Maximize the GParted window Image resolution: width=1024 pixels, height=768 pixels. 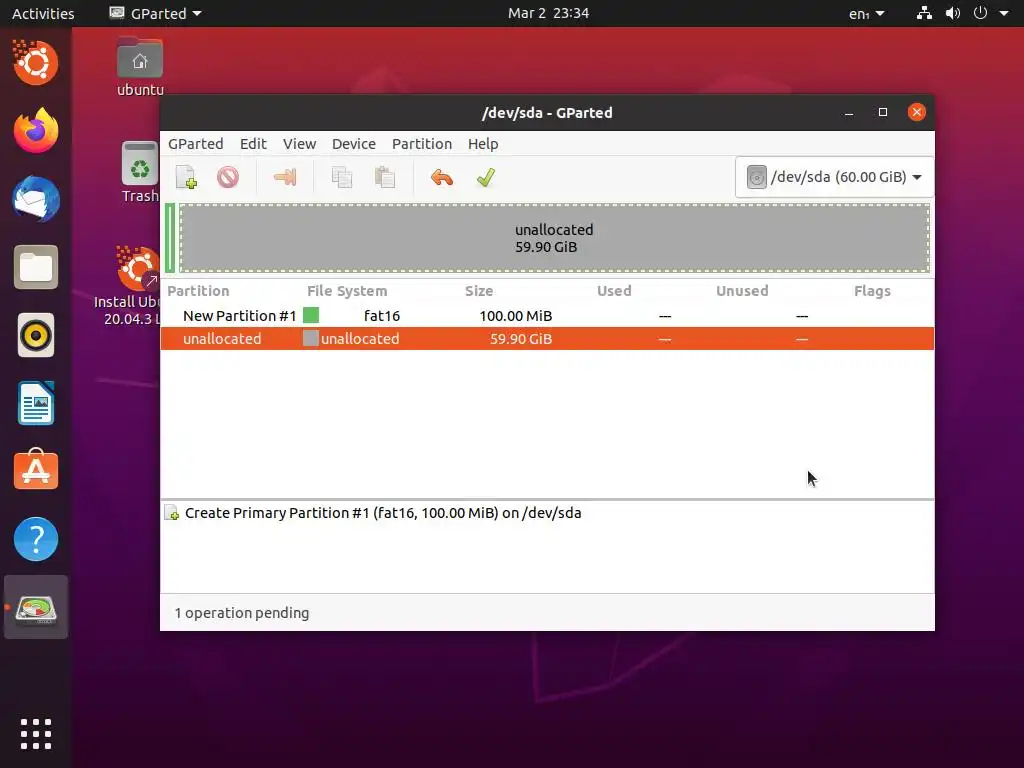coord(883,112)
